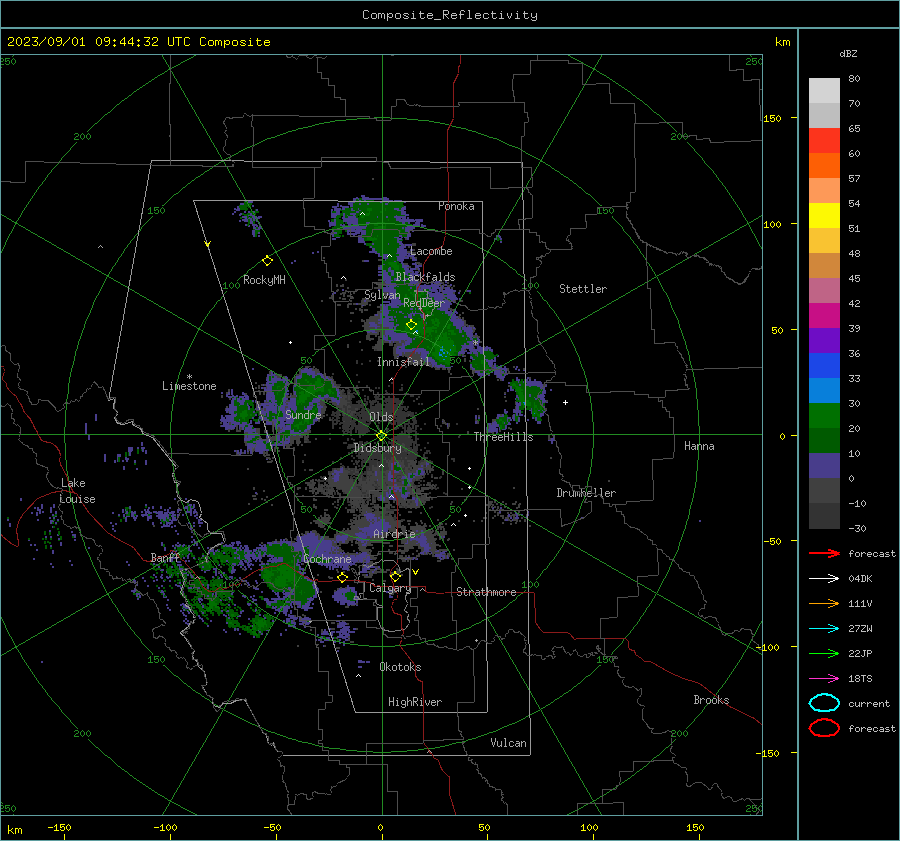Image resolution: width=900 pixels, height=841 pixels.
Task: Select the 54 dBZ yellow color swatch
Action: click(x=824, y=216)
